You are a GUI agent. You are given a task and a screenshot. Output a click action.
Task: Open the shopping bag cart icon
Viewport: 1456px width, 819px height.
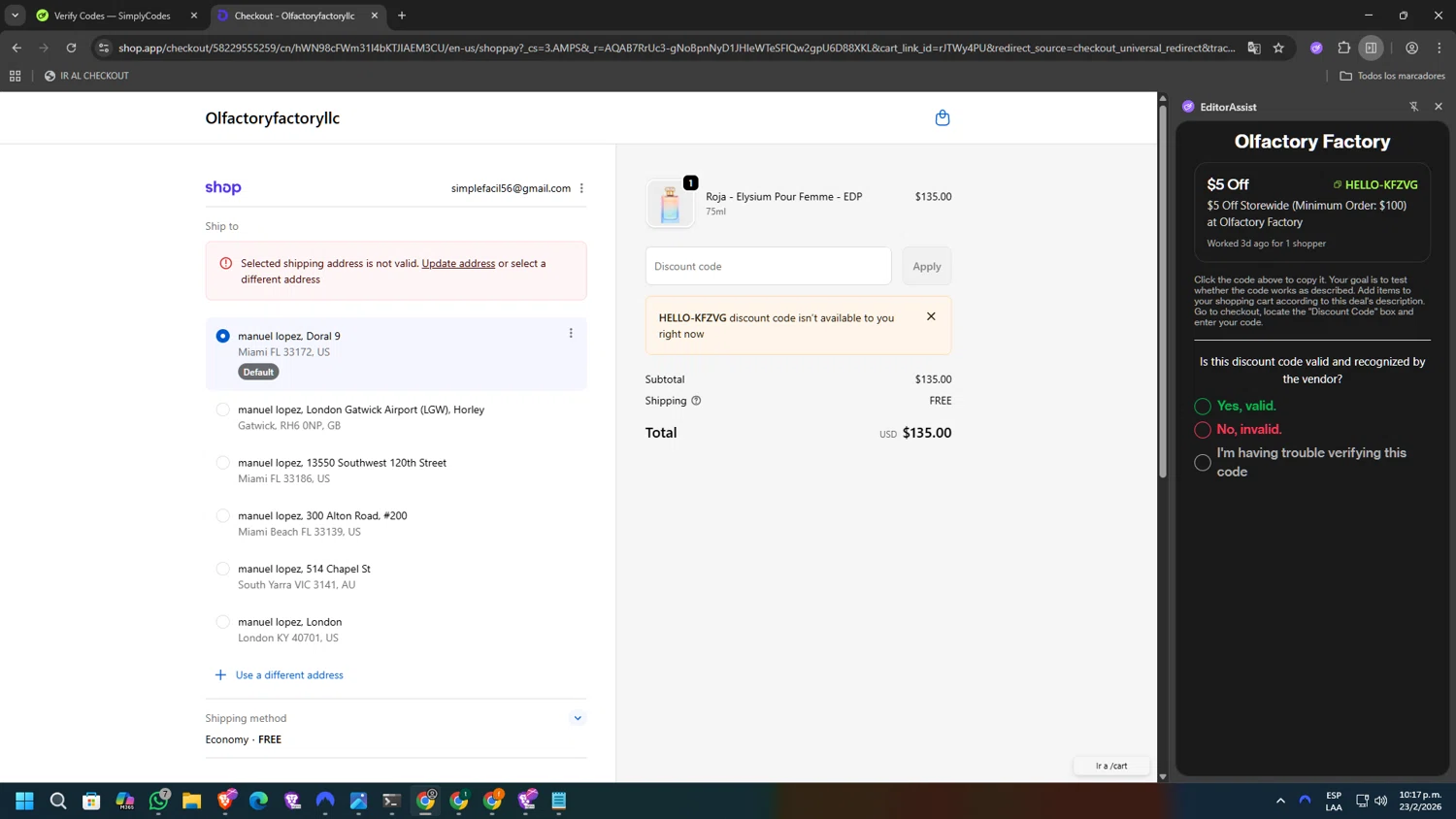click(x=942, y=117)
